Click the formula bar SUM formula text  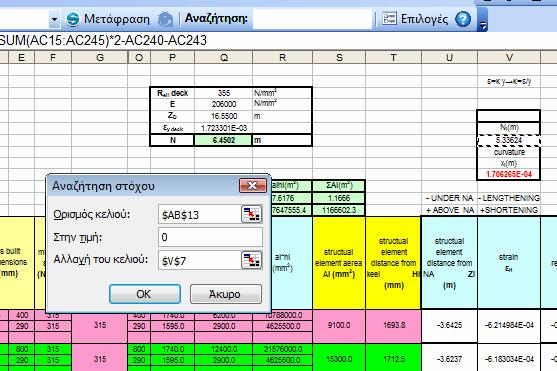click(x=103, y=40)
